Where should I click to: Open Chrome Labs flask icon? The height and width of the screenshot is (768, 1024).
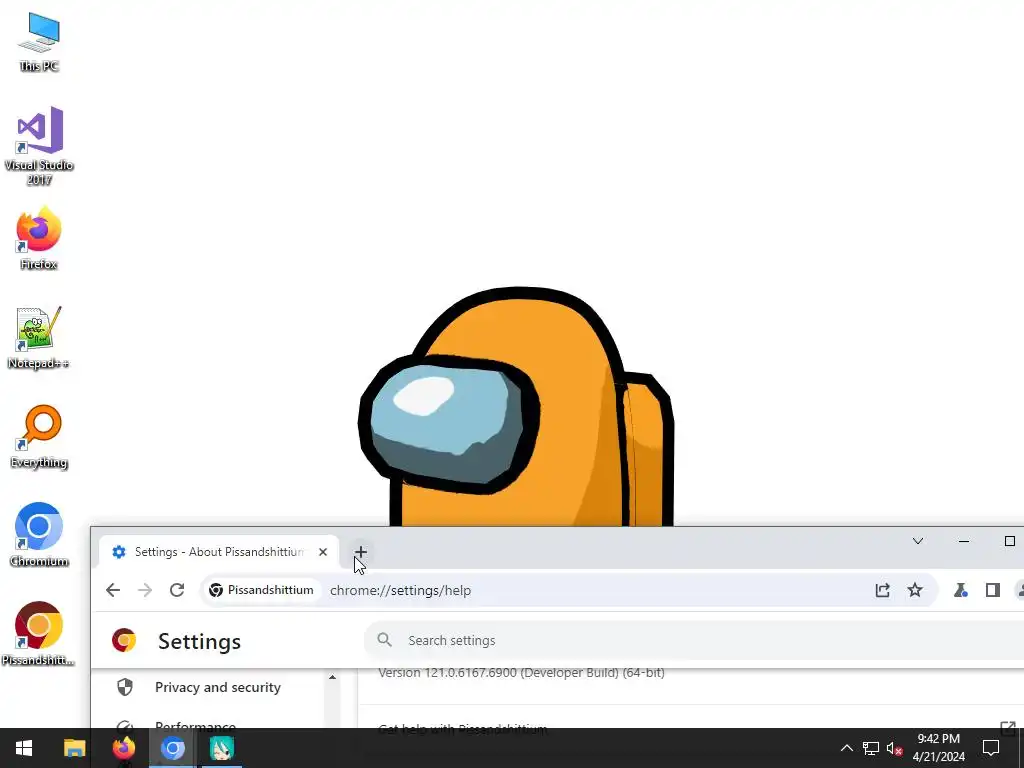(x=960, y=590)
